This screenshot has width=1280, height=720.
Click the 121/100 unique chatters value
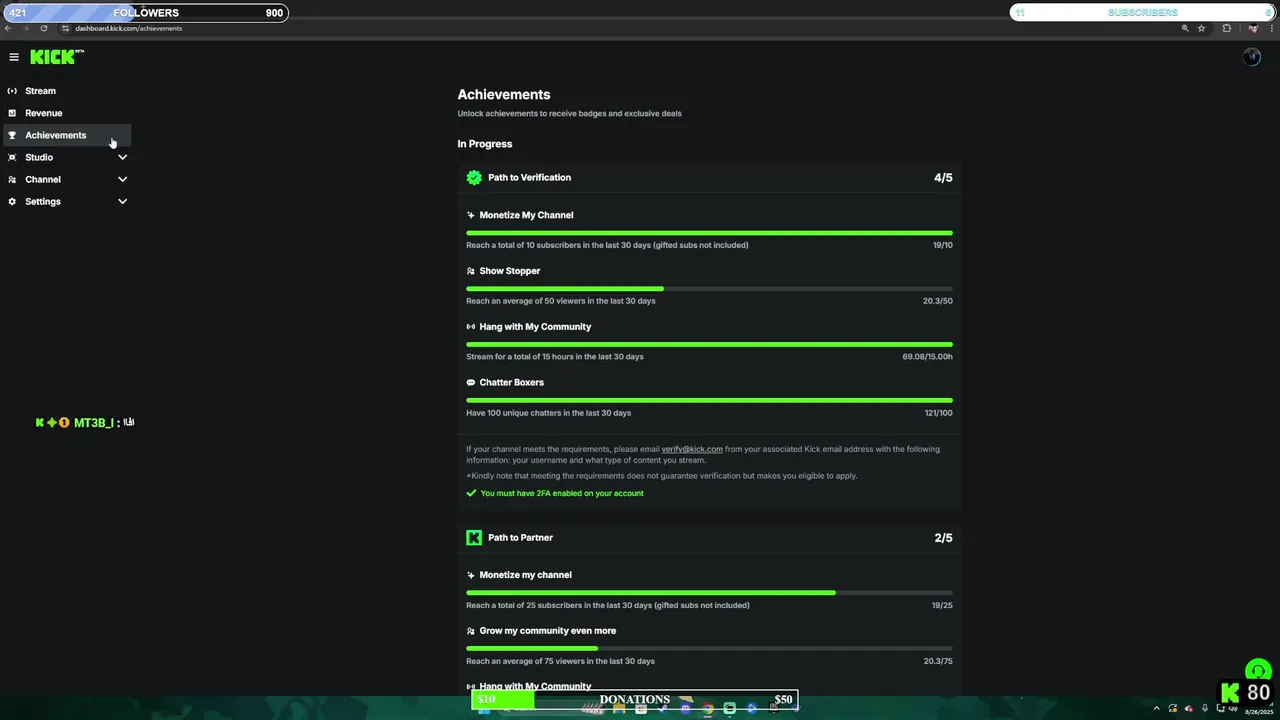(x=939, y=413)
